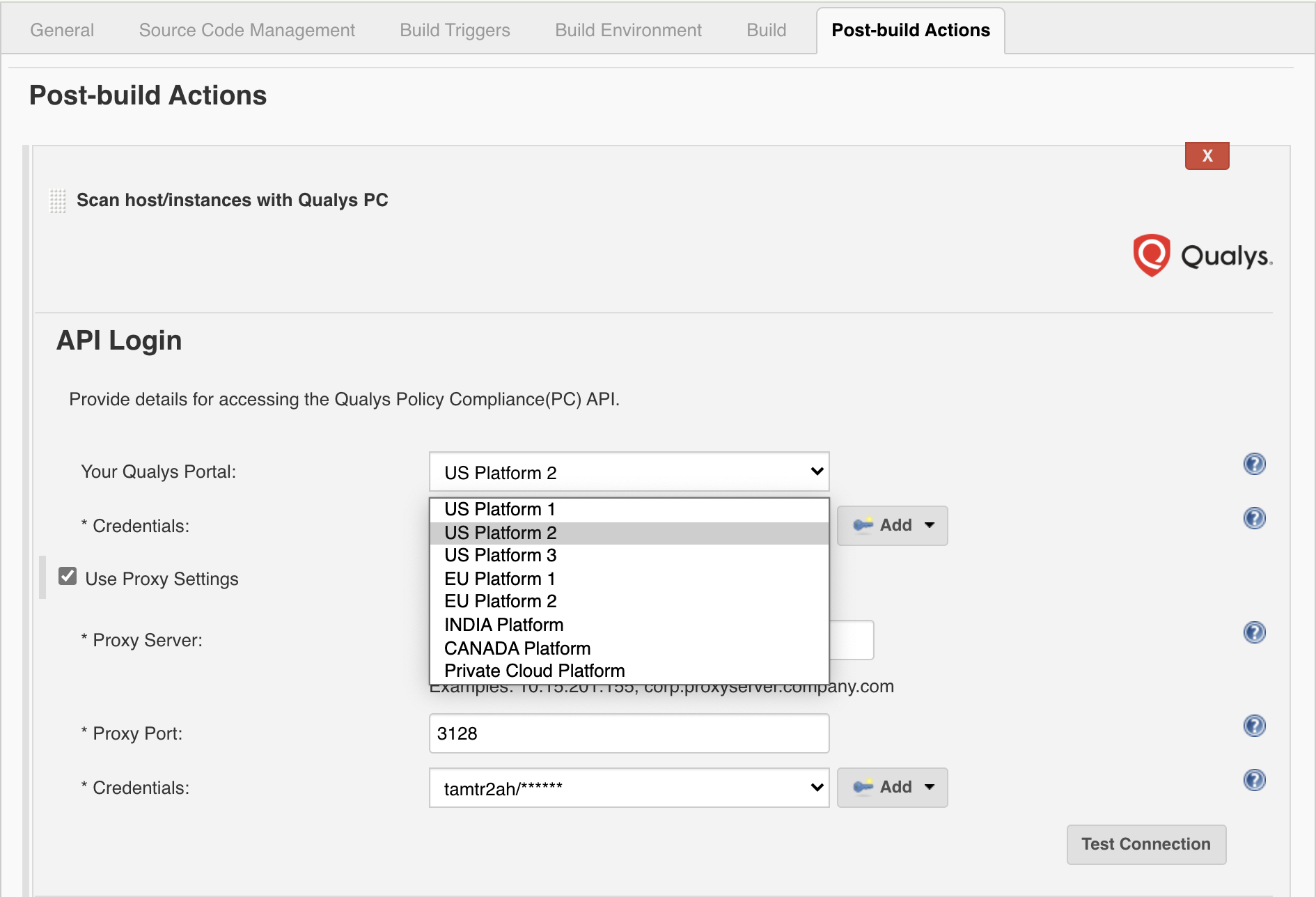1316x897 pixels.
Task: Click Add to create new credentials
Action: pyautogui.click(x=892, y=525)
